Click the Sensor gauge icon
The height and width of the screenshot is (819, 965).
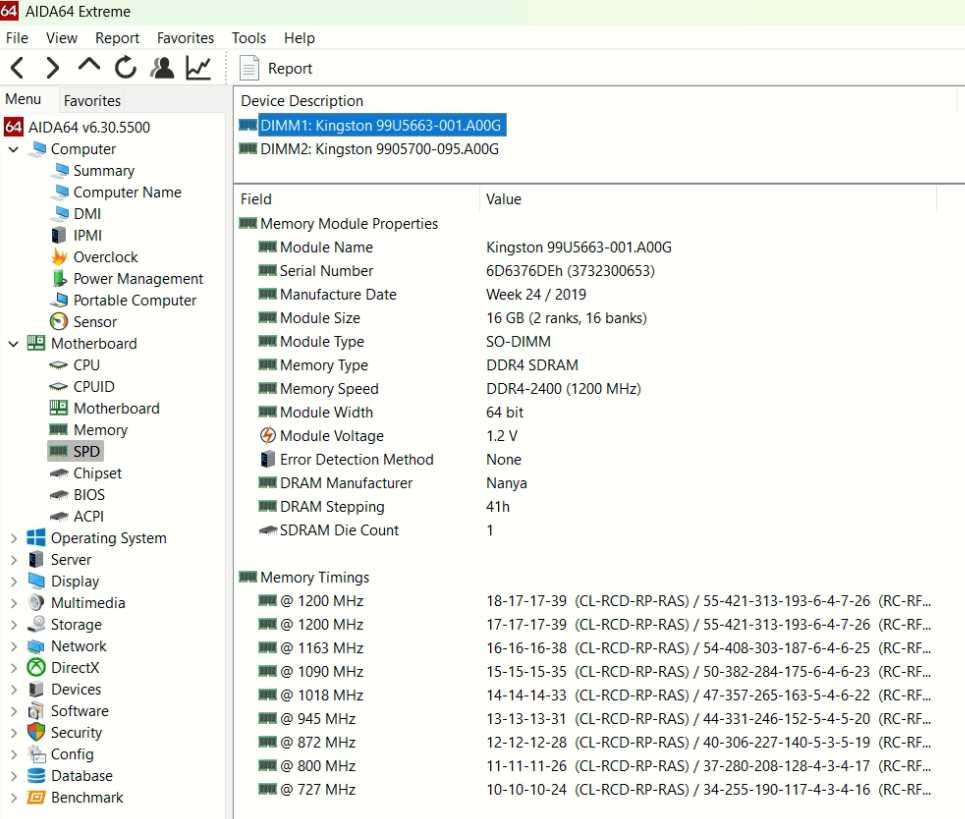pos(58,322)
